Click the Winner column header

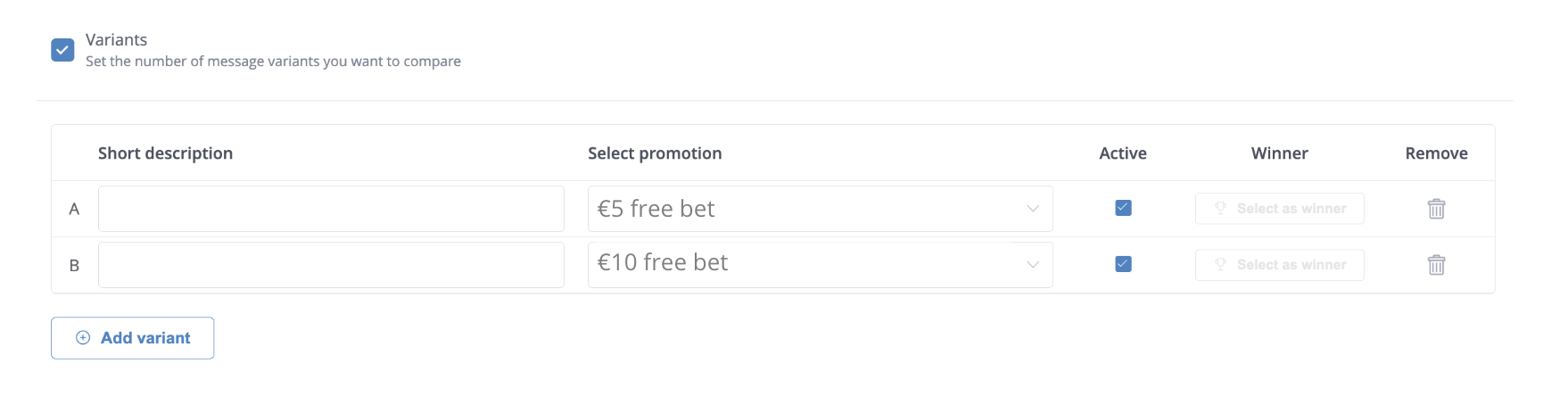point(1279,153)
